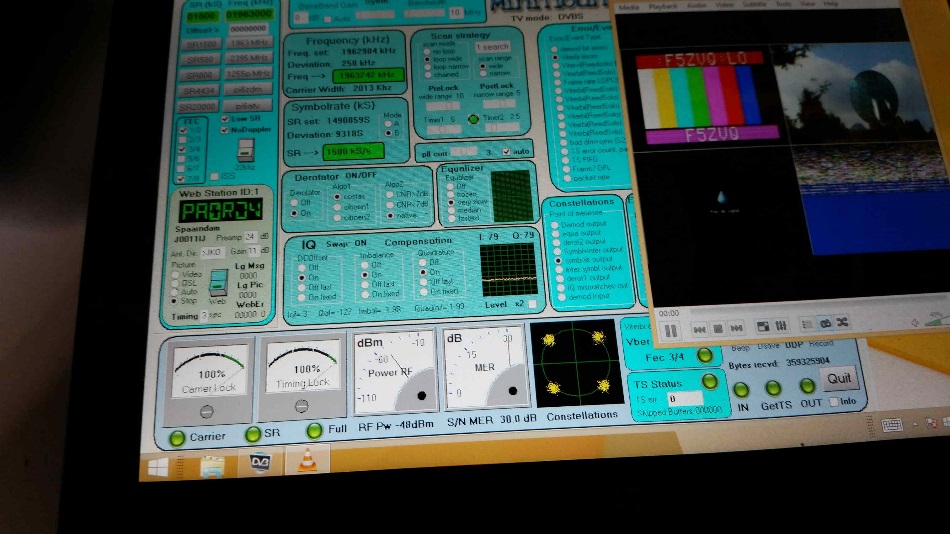950x534 pixels.
Task: Click the Full green indicator LED
Action: [314, 430]
